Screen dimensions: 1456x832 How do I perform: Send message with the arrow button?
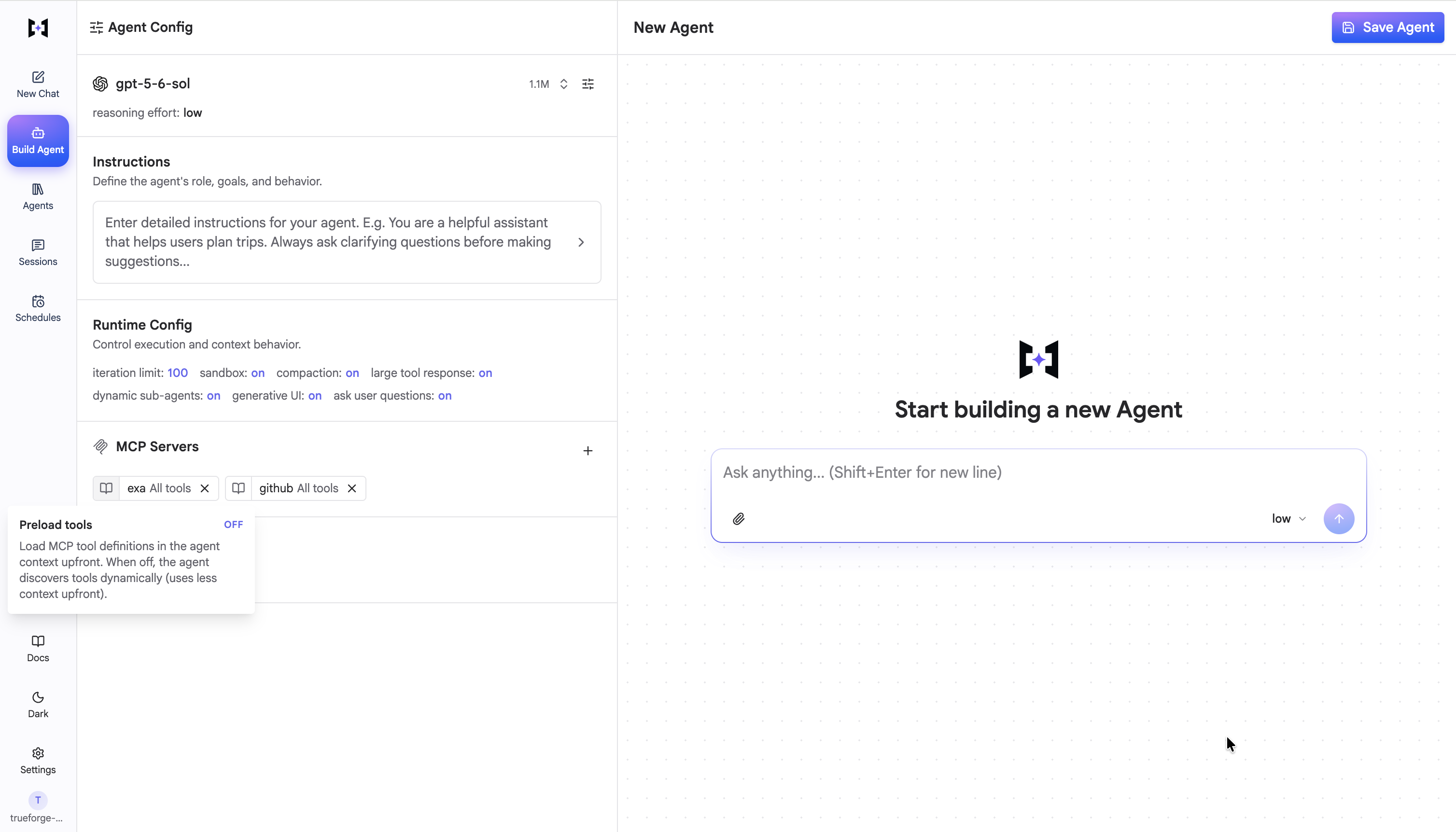pos(1339,519)
